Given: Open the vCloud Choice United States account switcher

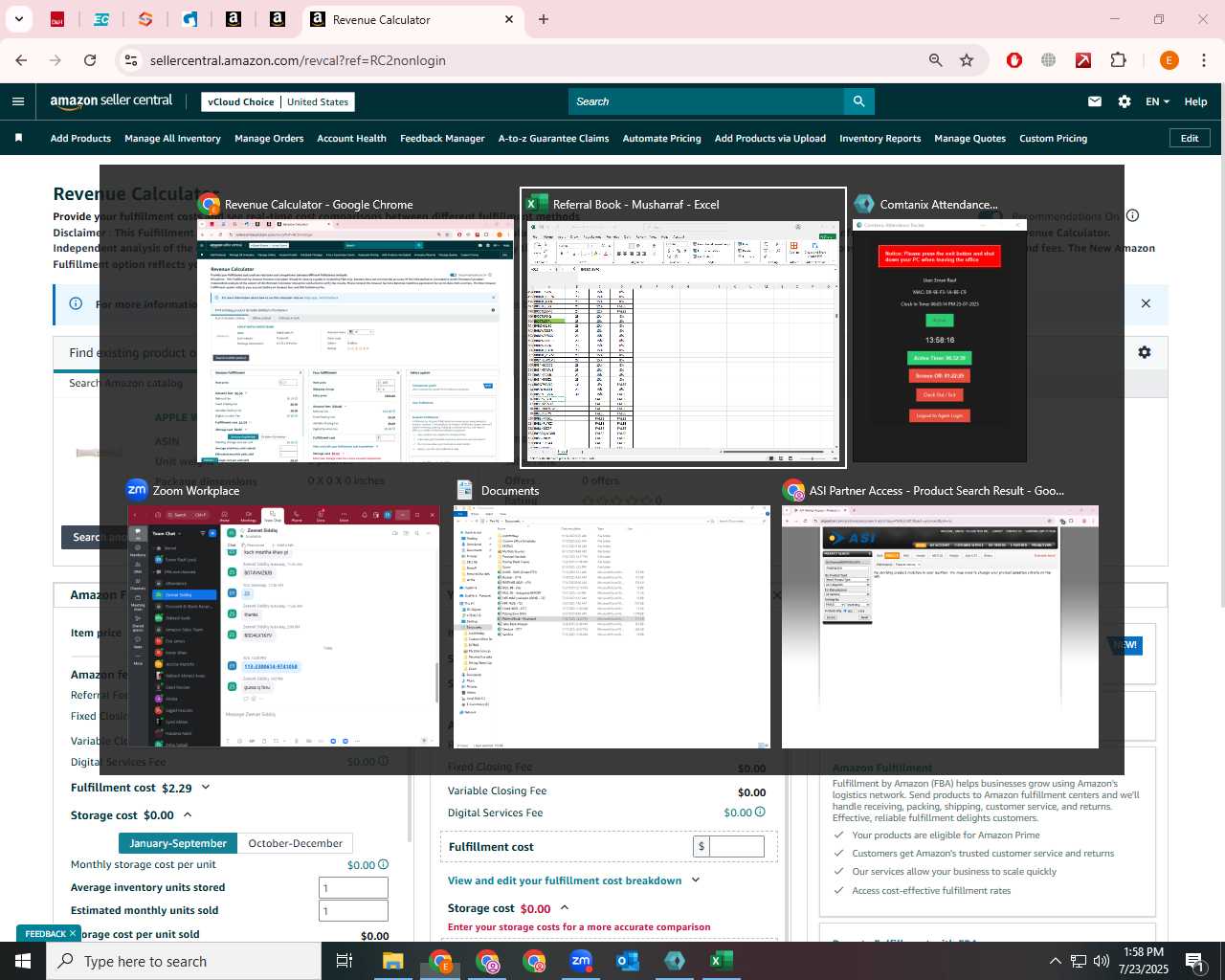Looking at the screenshot, I should pos(278,101).
